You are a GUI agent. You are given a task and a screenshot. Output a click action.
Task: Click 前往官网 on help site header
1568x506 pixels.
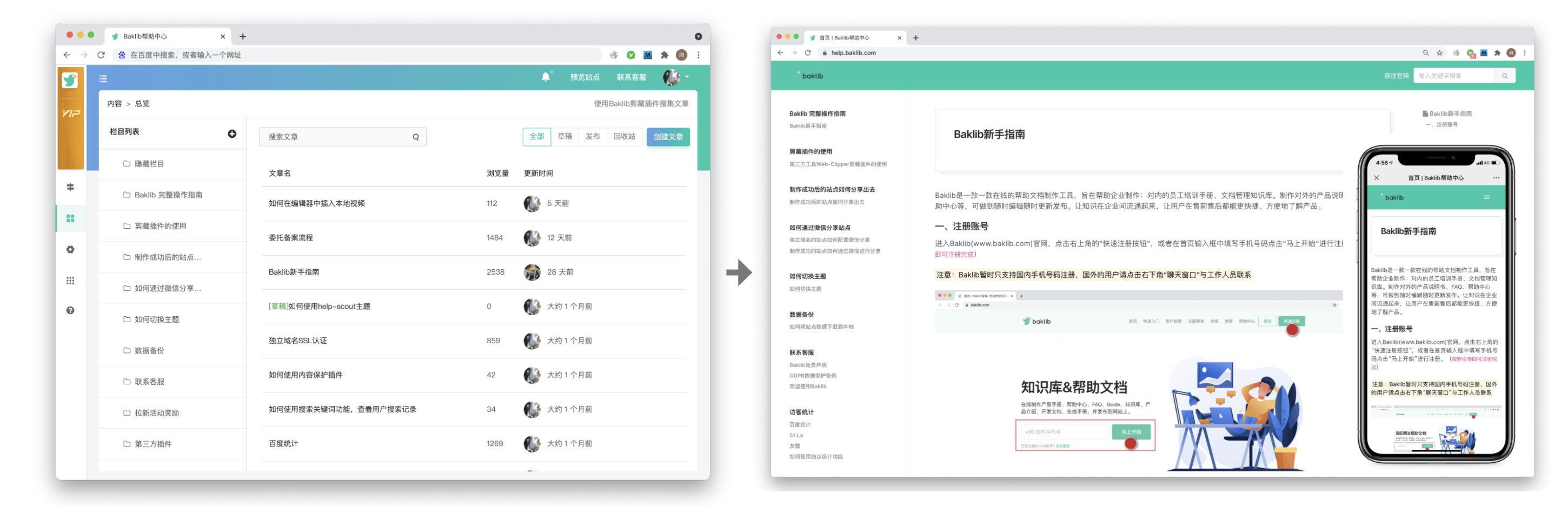point(1396,76)
